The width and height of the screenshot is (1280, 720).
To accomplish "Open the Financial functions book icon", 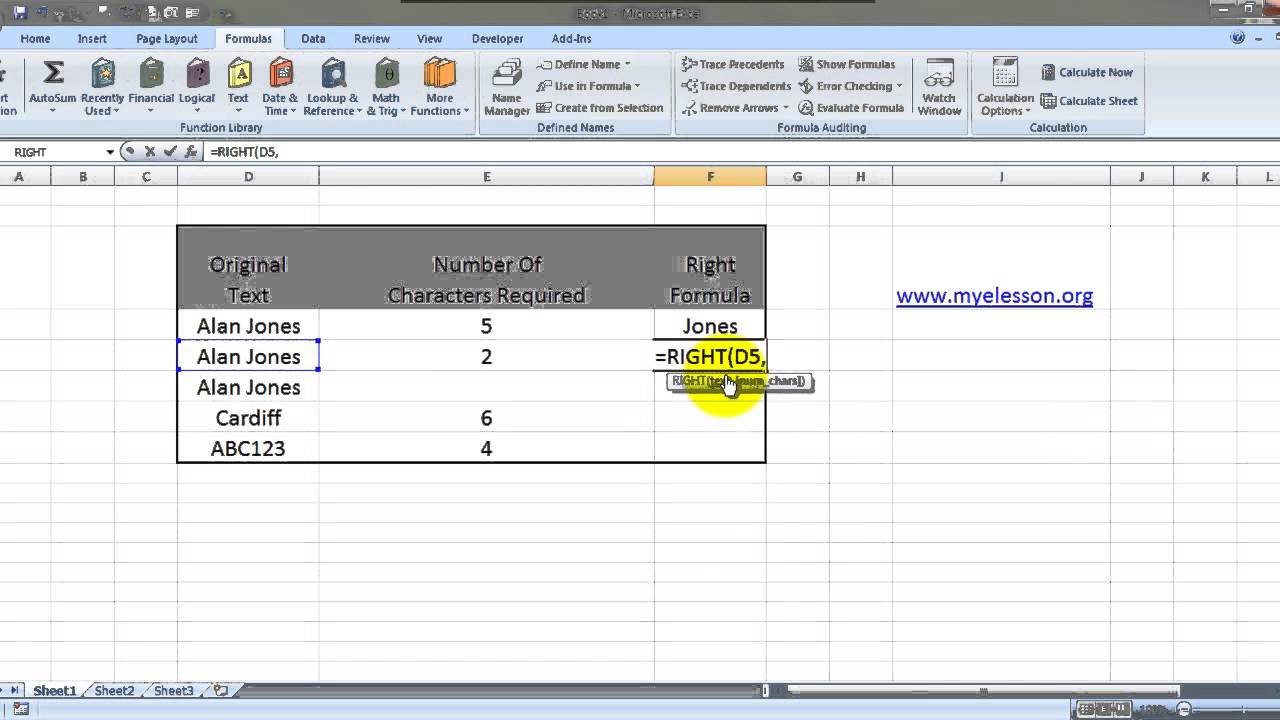I will pyautogui.click(x=151, y=73).
